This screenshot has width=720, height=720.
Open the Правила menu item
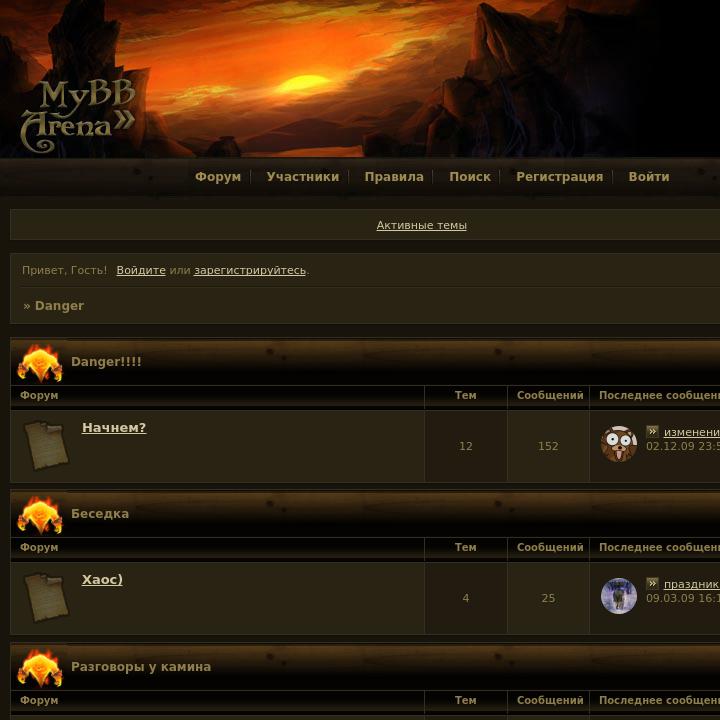point(394,177)
